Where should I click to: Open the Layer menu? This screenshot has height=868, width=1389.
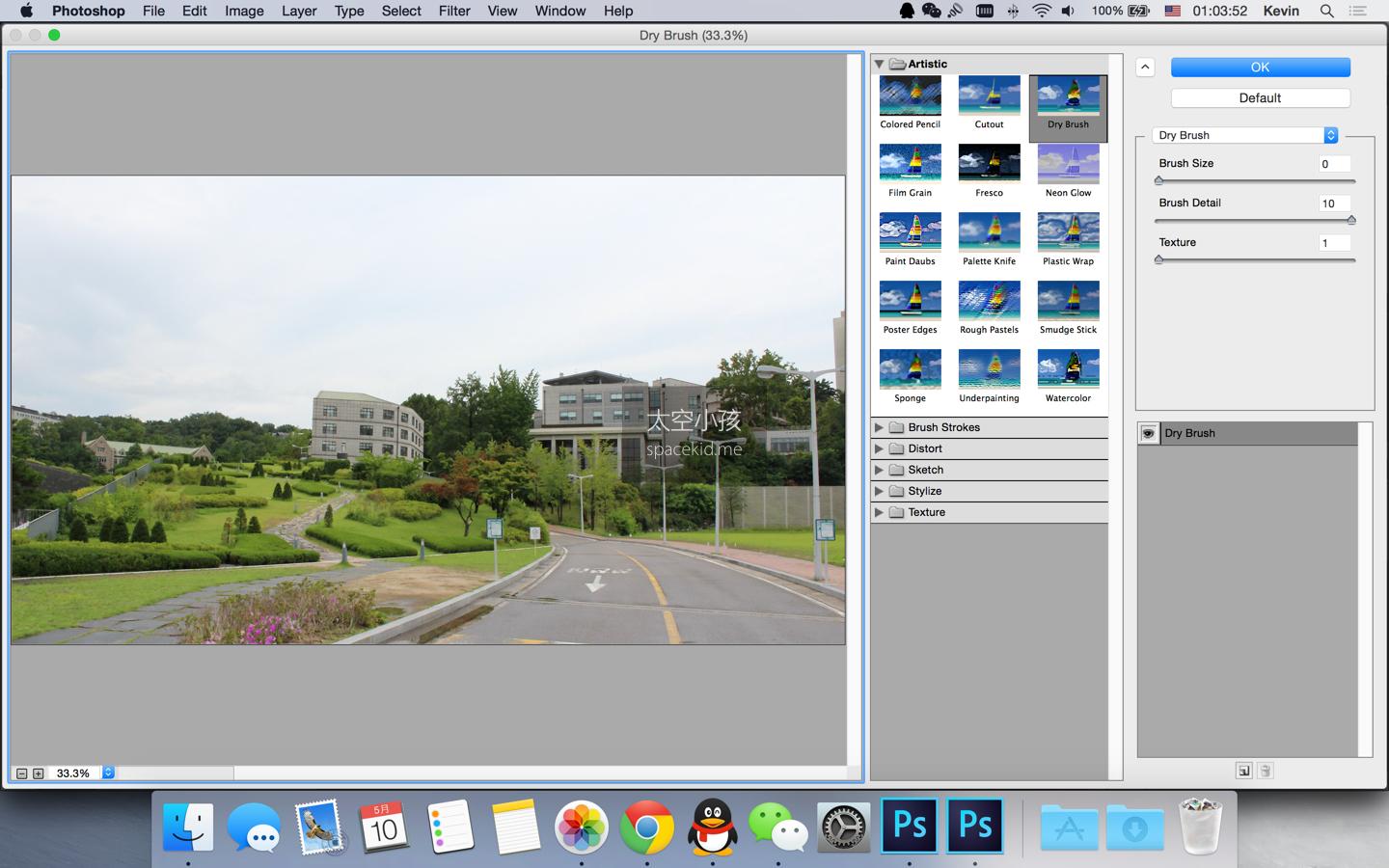click(299, 12)
